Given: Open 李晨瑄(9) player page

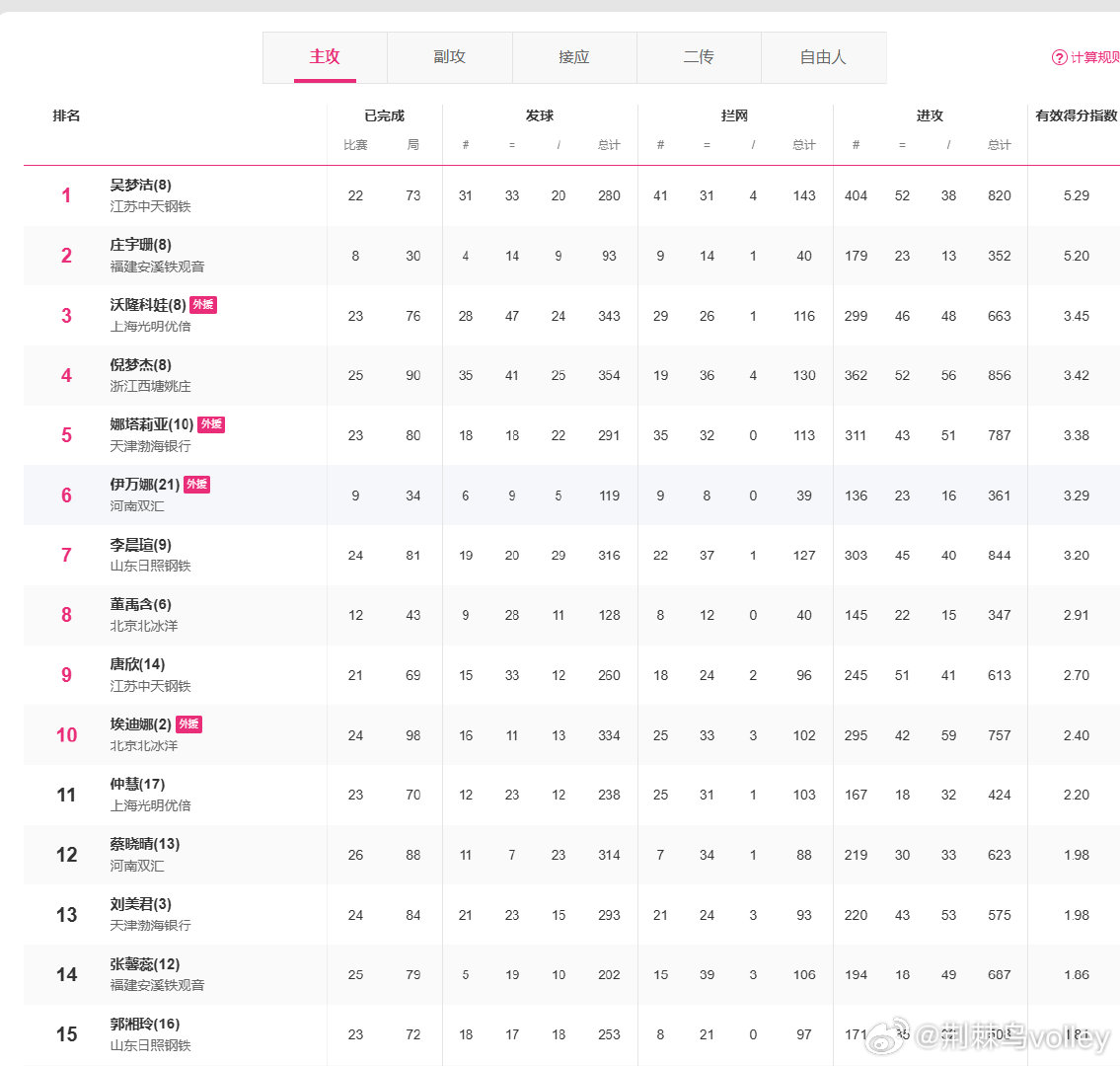Looking at the screenshot, I should click(140, 545).
